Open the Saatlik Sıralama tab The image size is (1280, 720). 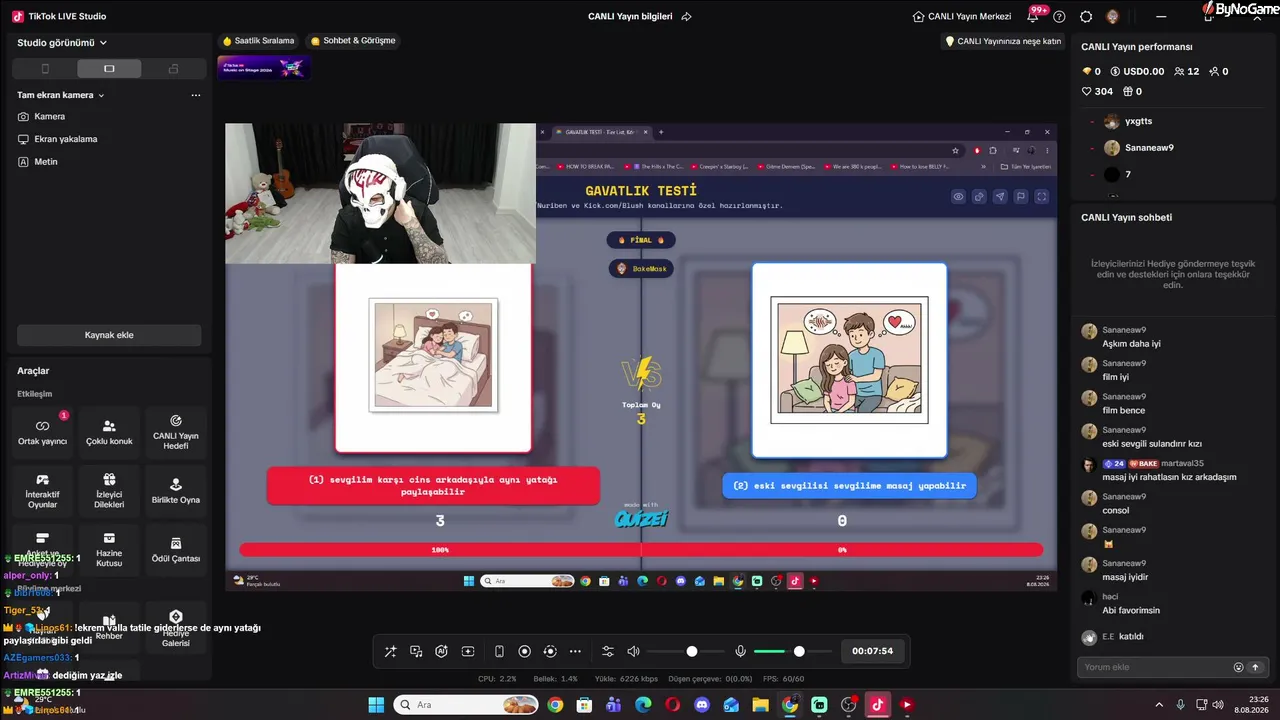coord(258,41)
